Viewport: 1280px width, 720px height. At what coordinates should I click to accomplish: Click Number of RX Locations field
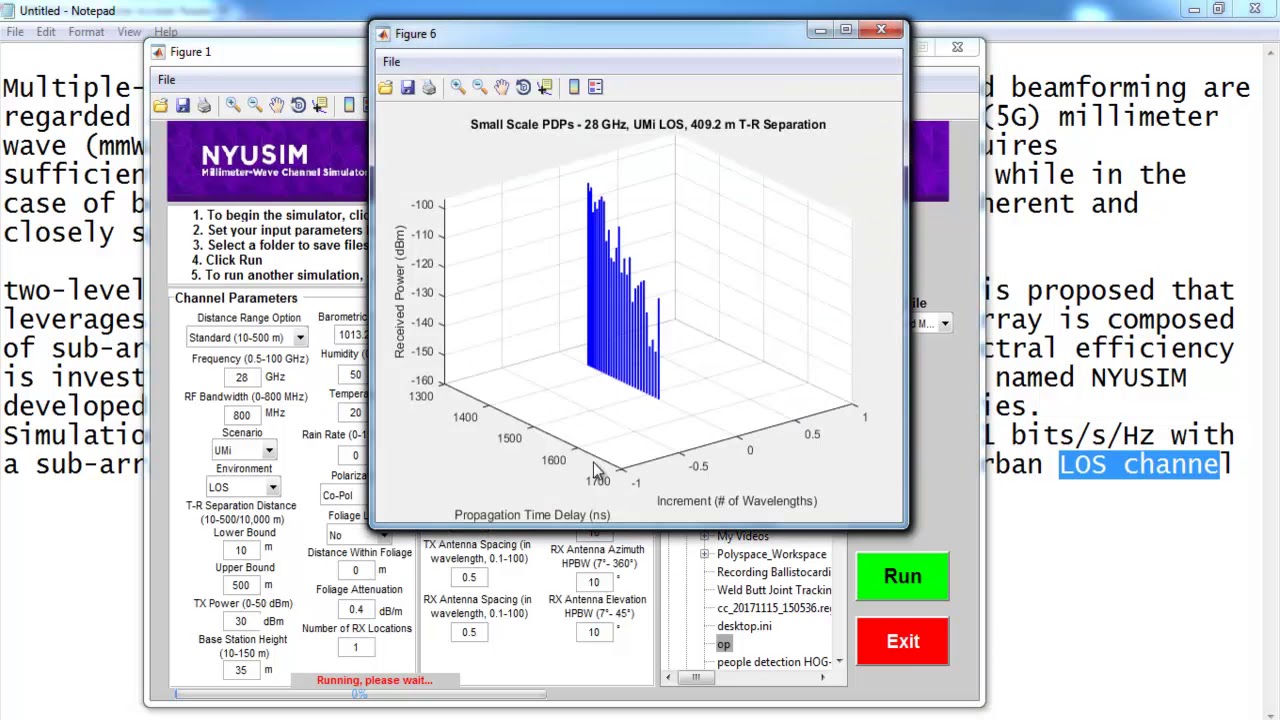pyautogui.click(x=355, y=648)
